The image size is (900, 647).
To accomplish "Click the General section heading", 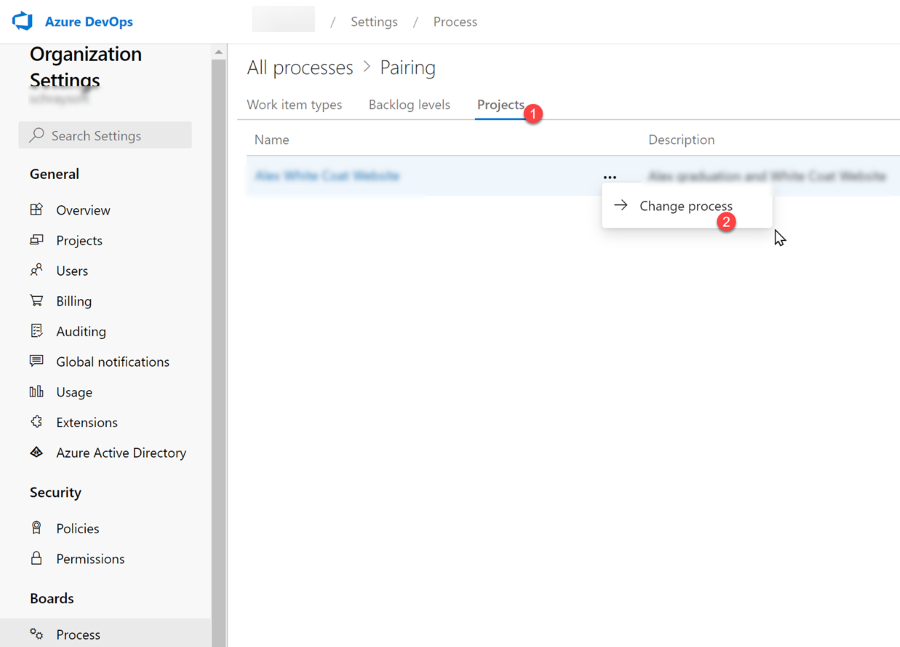I will pyautogui.click(x=55, y=174).
